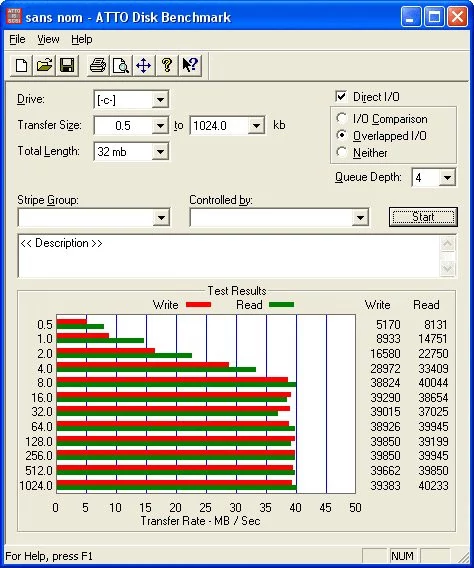The width and height of the screenshot is (474, 568).
Task: Click the read value 40233
Action: [433, 485]
